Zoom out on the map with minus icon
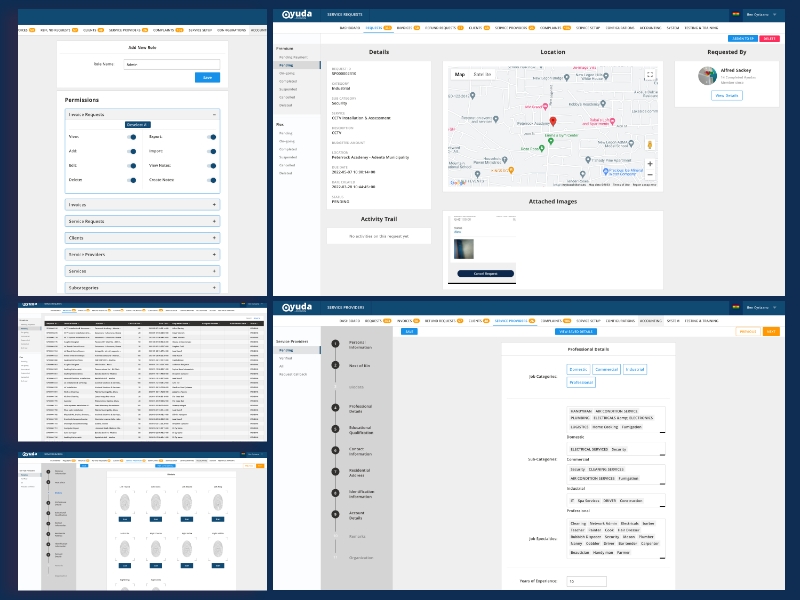Image resolution: width=800 pixels, height=600 pixels. (649, 175)
